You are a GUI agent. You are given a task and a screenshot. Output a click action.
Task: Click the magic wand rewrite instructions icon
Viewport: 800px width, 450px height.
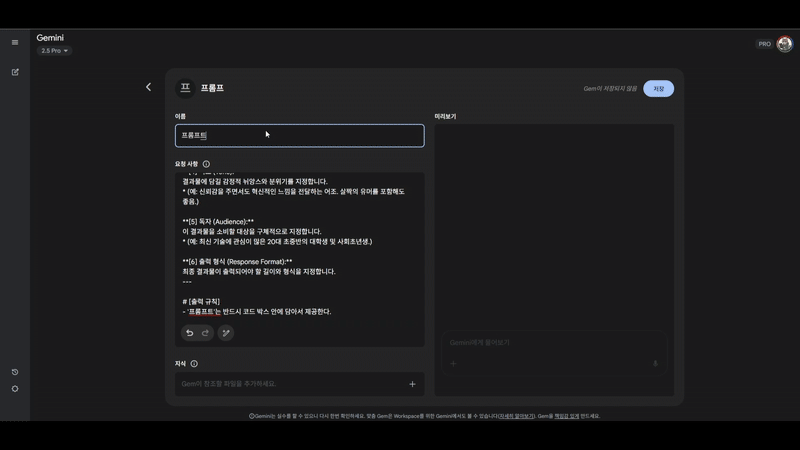tap(226, 333)
